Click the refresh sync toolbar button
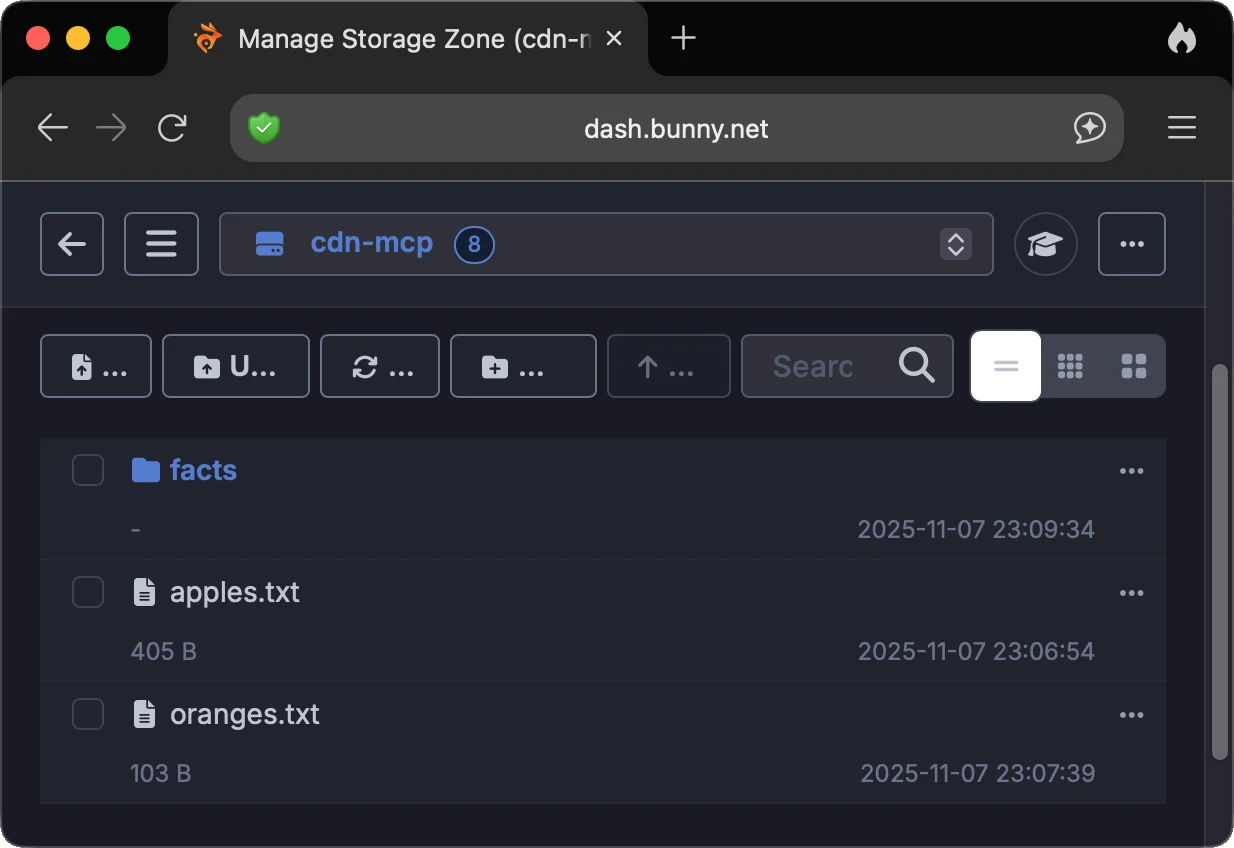1234x848 pixels. [x=380, y=366]
